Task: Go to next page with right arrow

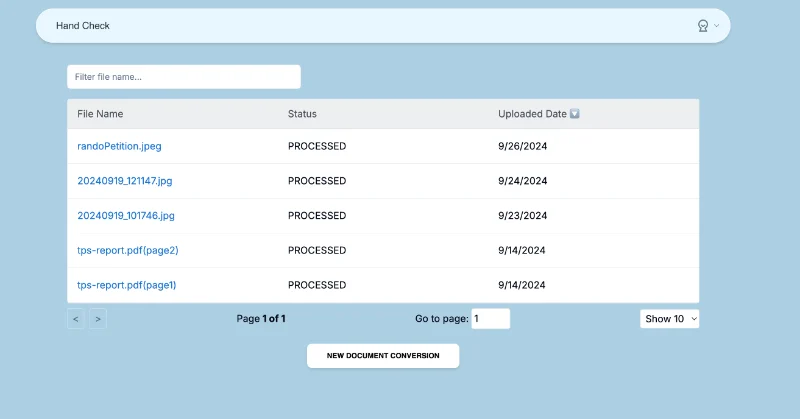Action: 97,319
